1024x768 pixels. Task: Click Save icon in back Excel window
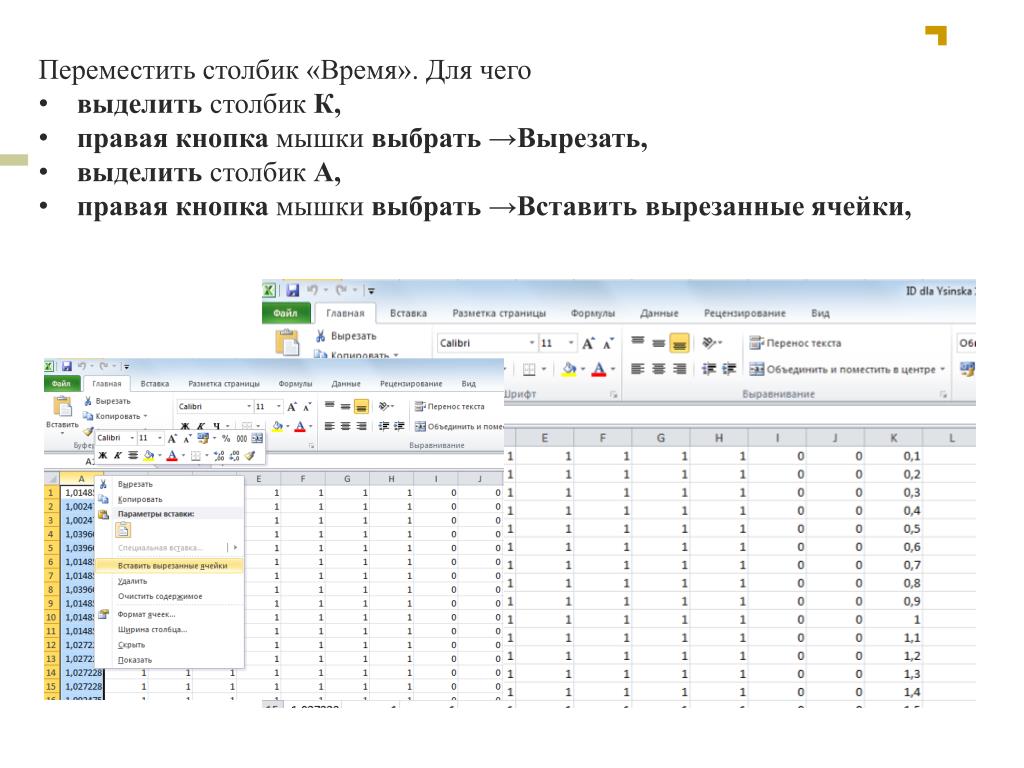point(293,290)
